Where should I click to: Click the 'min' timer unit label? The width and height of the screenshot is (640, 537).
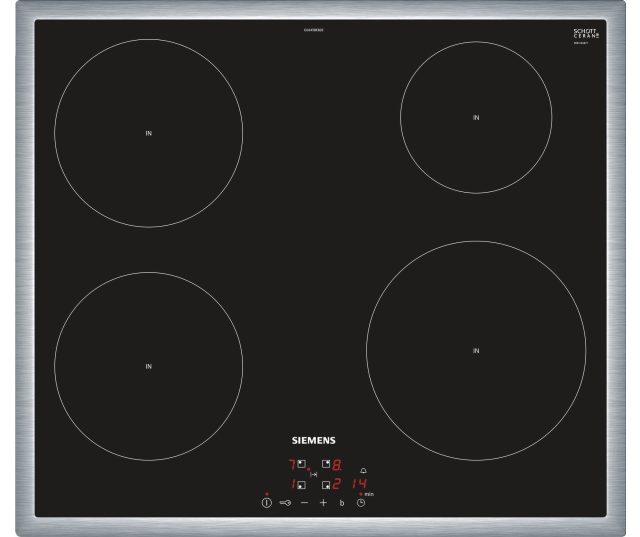pos(369,494)
